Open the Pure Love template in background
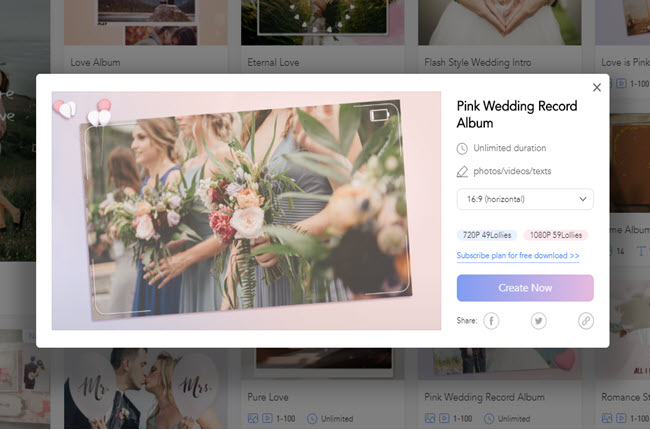 (268, 397)
